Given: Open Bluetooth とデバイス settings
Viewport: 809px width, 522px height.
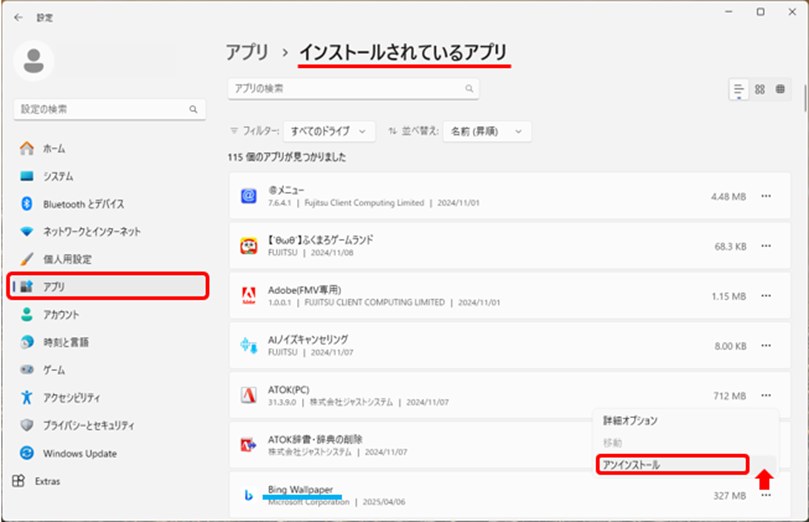Looking at the screenshot, I should click(108, 204).
